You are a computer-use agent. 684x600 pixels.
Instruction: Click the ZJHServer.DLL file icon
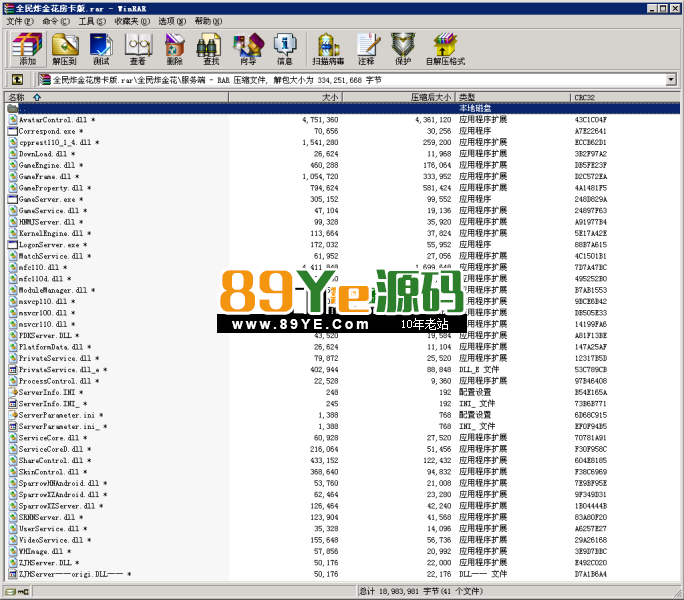(x=13, y=562)
